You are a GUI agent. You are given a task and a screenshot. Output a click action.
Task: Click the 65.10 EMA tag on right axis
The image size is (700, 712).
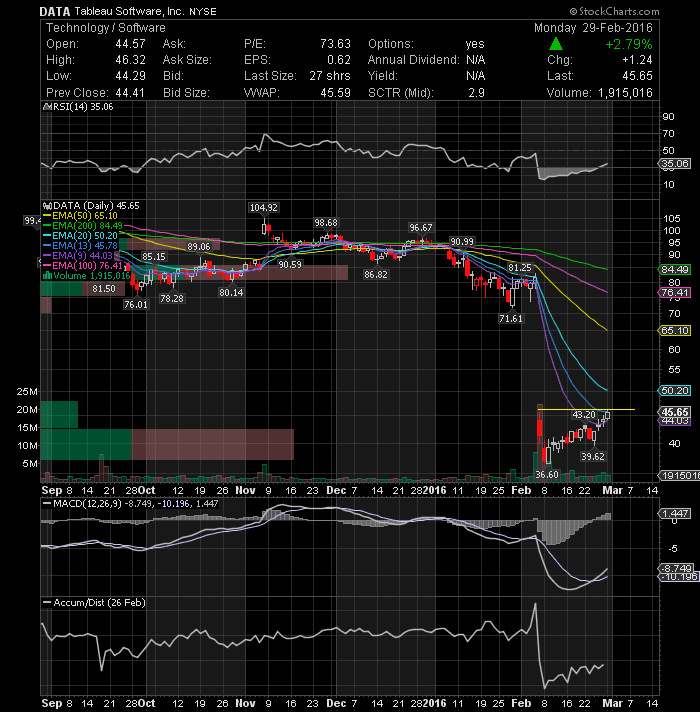(x=675, y=331)
